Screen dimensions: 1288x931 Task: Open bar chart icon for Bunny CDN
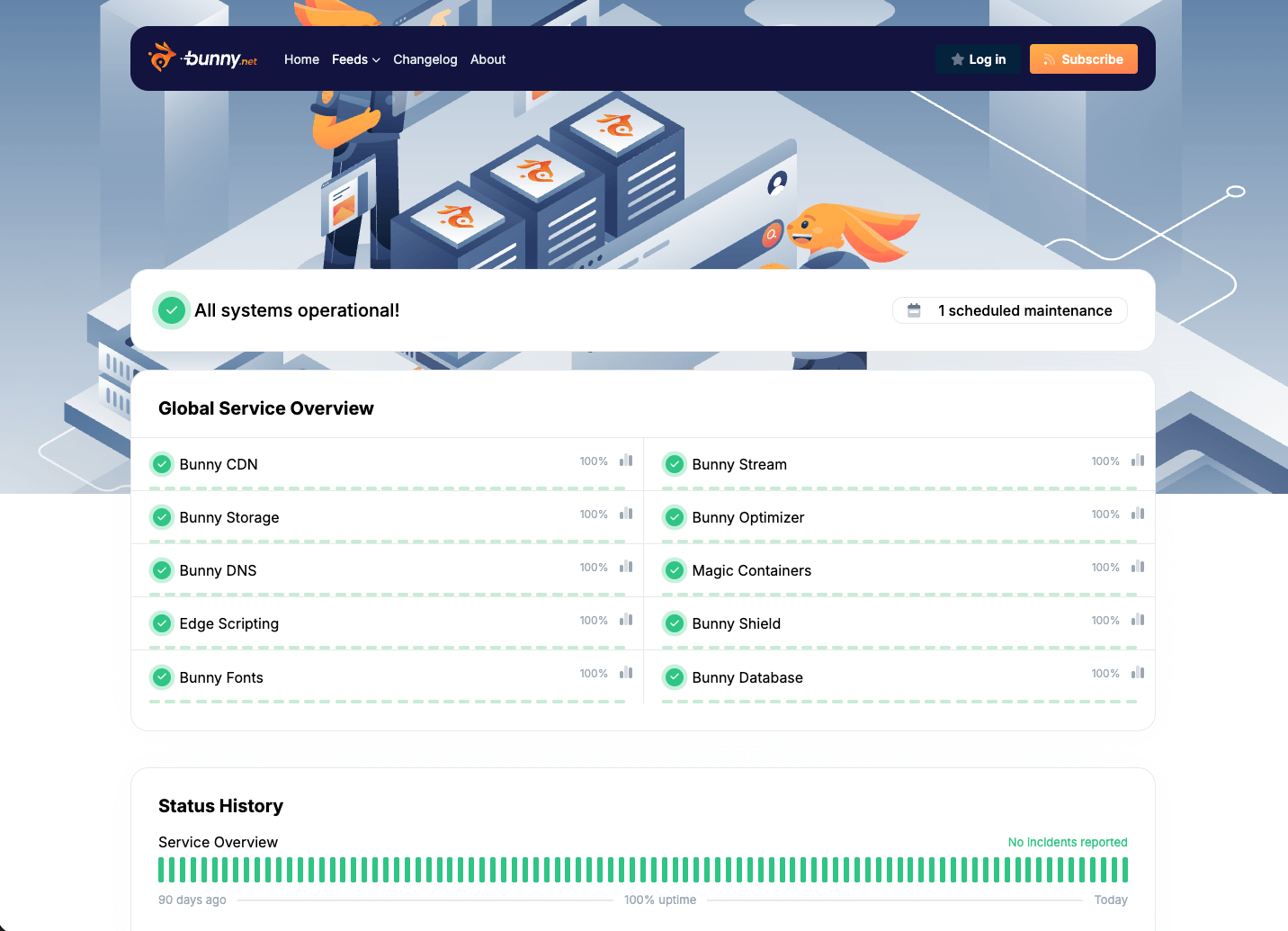(x=626, y=461)
